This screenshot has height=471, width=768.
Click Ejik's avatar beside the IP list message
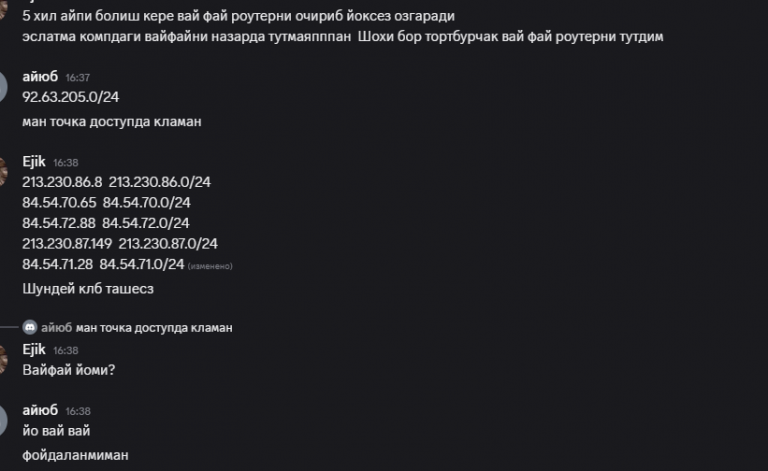point(3,170)
